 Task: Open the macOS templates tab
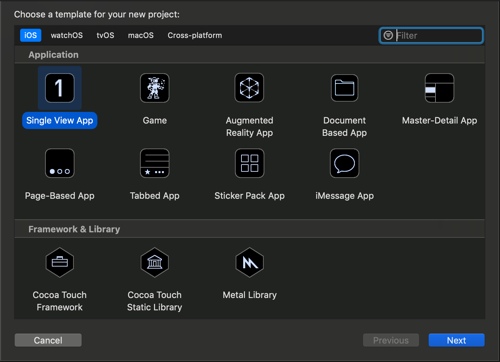(141, 35)
